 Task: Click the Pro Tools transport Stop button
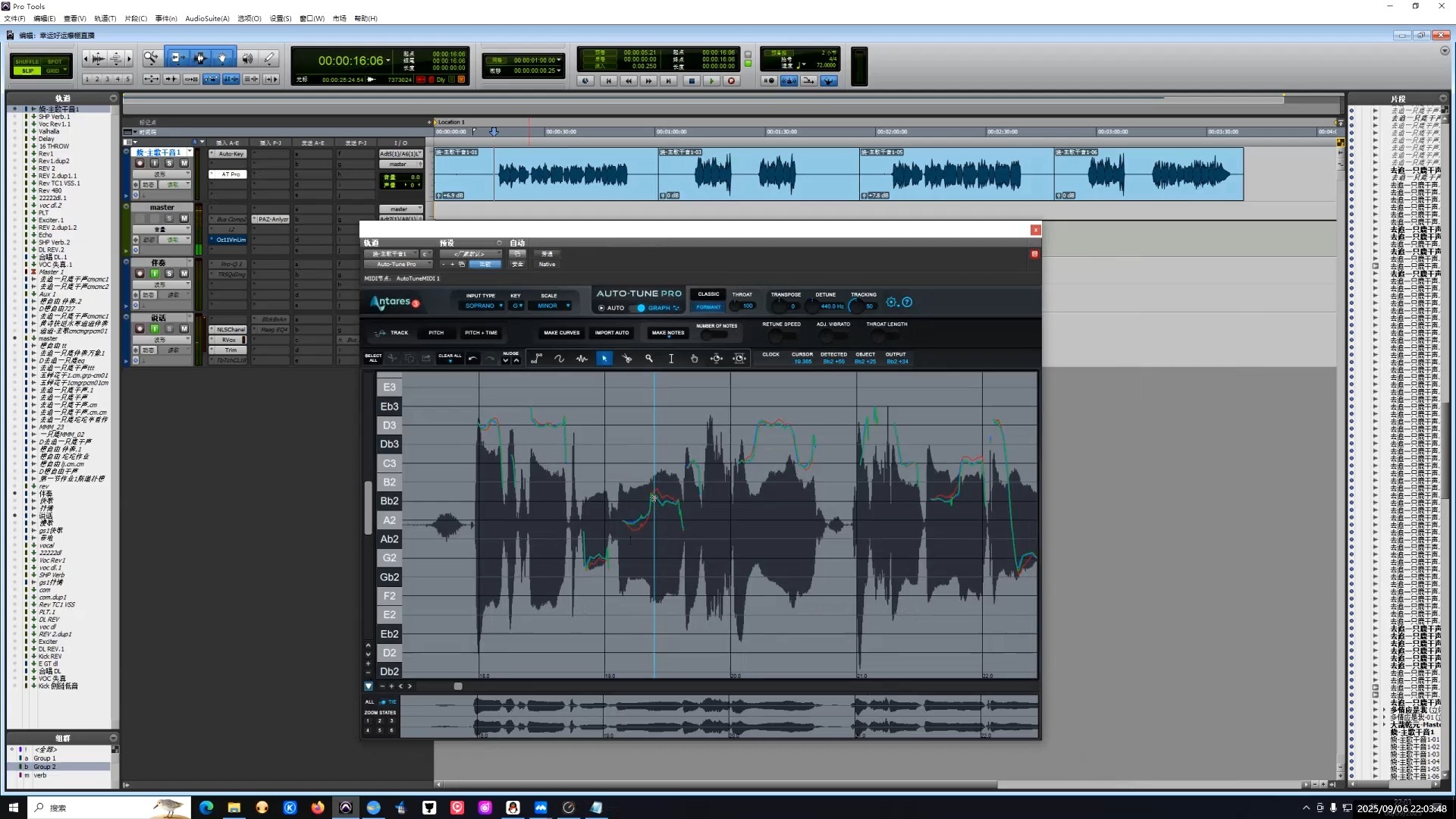[x=691, y=80]
